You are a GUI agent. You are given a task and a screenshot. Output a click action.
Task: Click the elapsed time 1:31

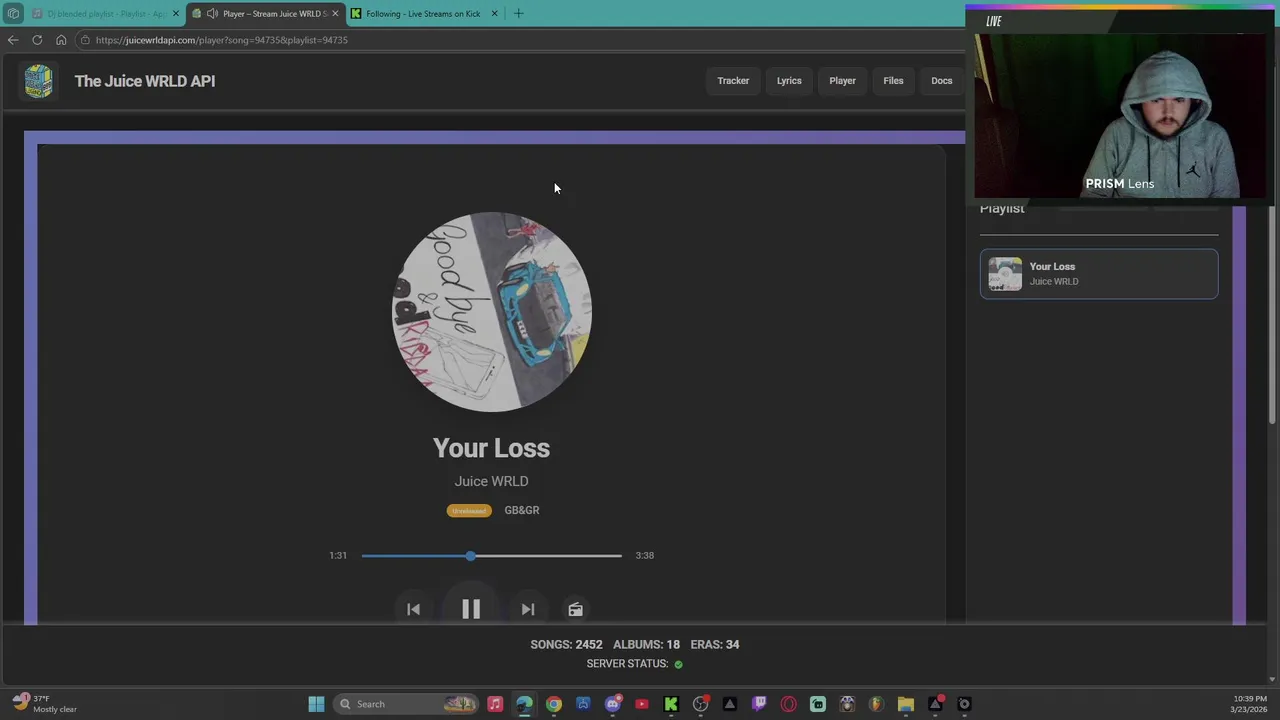[x=338, y=555]
